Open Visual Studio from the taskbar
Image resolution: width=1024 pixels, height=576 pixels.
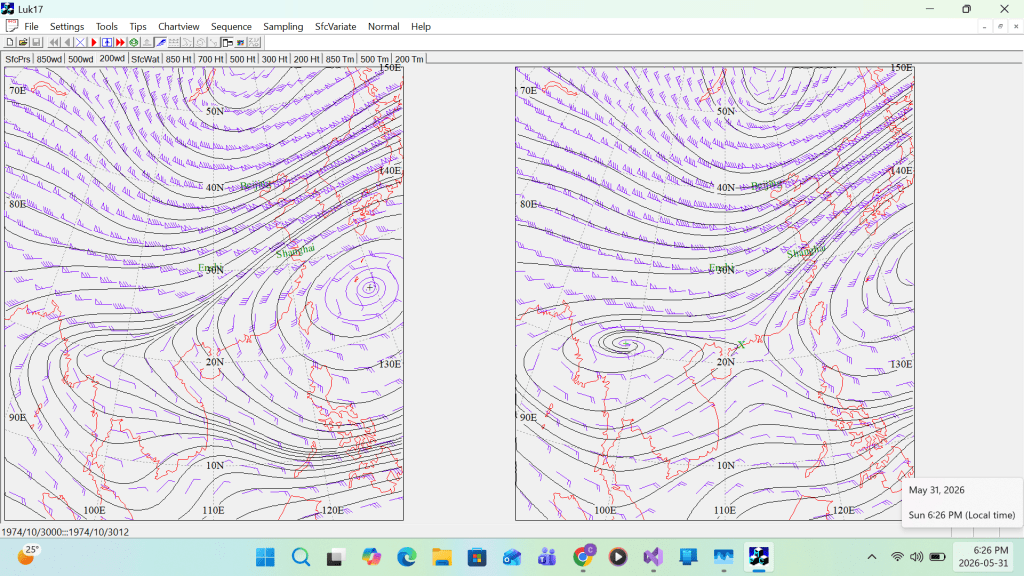click(x=653, y=557)
